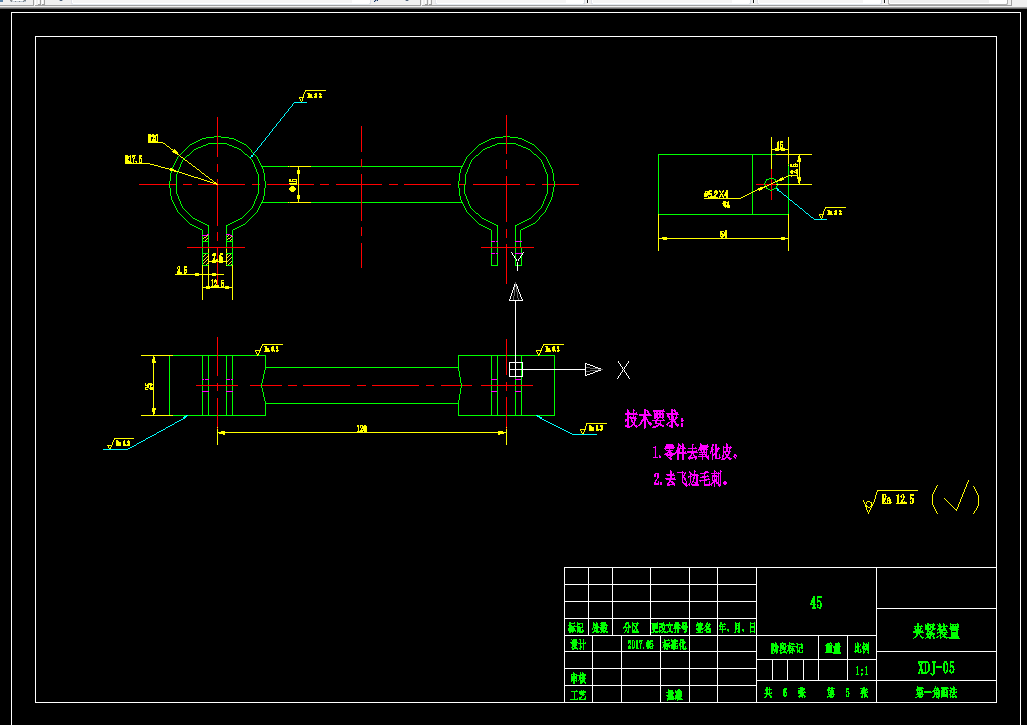Click the scale value '1:1'
This screenshot has height=725, width=1027.
point(862,671)
